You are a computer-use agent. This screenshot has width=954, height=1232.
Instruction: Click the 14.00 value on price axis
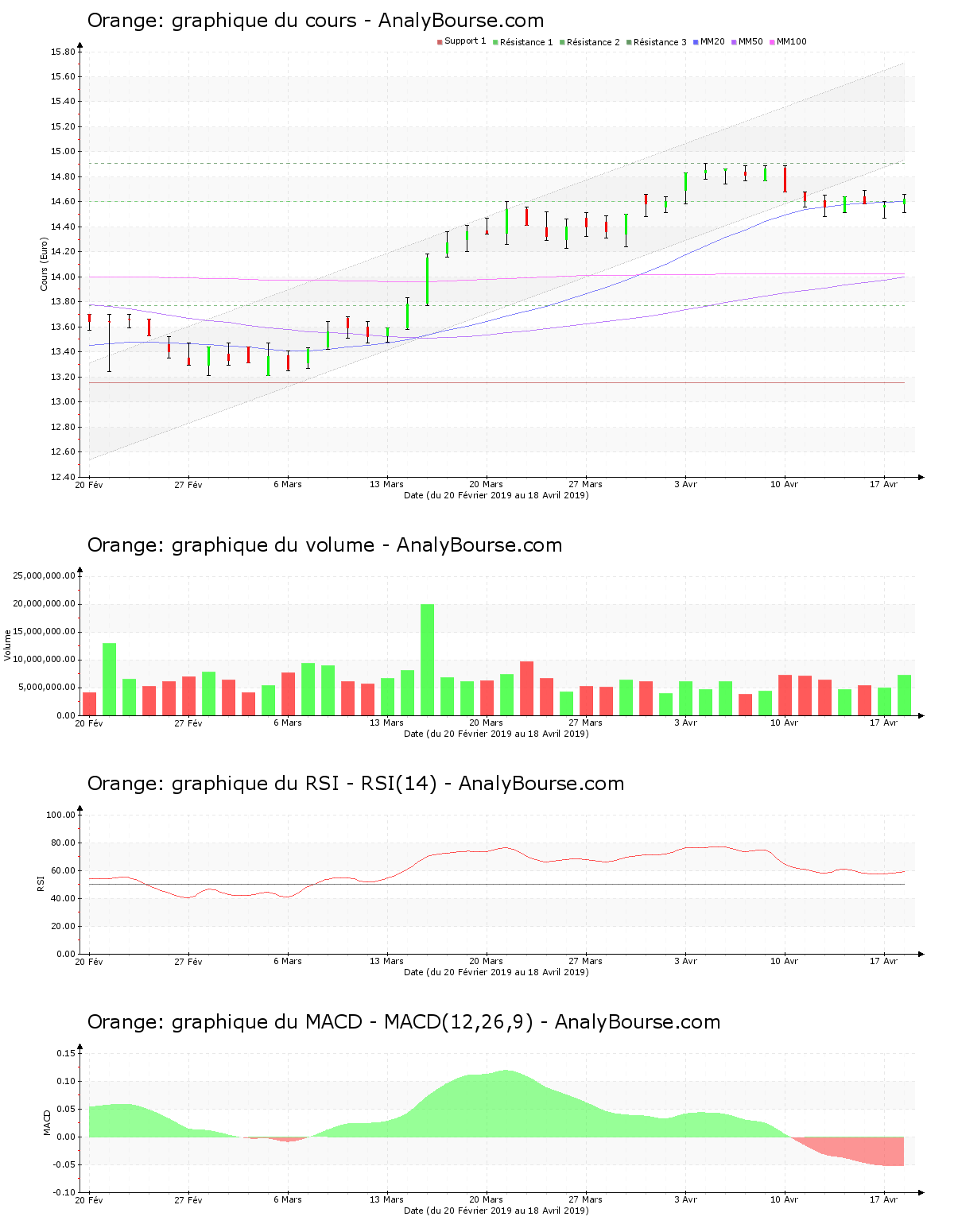[x=63, y=277]
